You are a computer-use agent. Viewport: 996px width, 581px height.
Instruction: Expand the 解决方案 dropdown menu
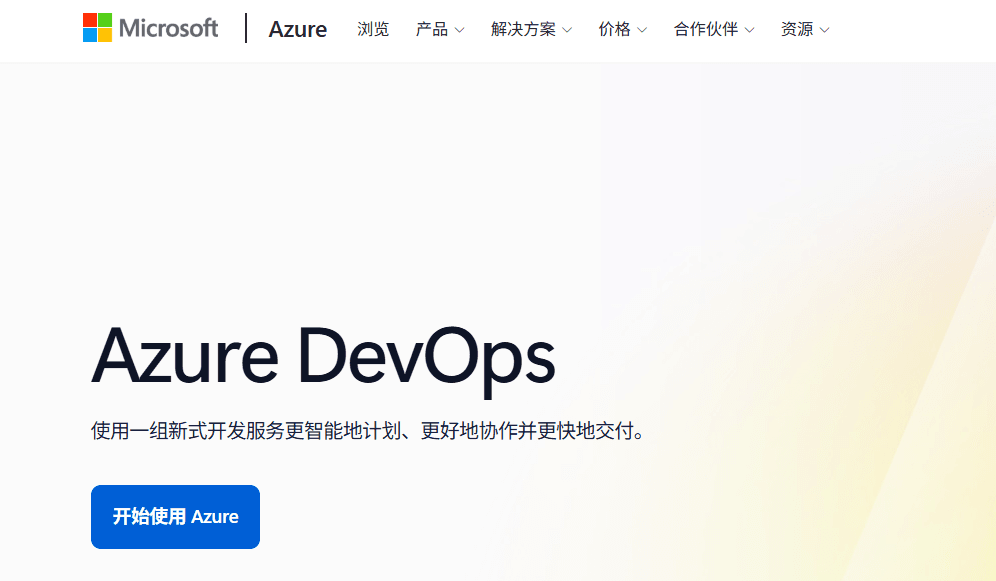point(532,29)
